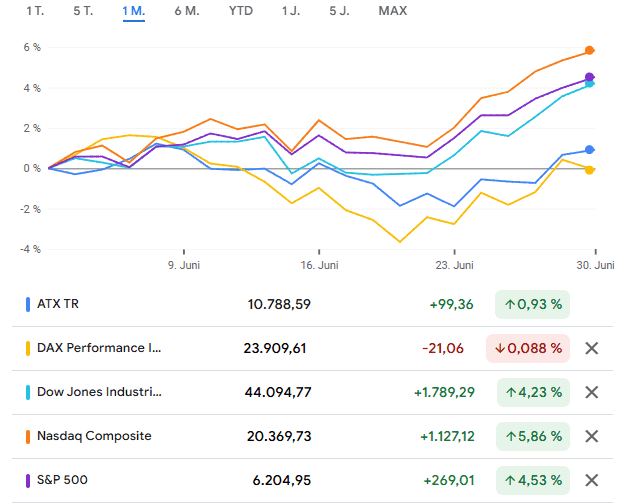The image size is (618, 504).
Task: Click the purple S&P 500 endpoint dot
Action: [x=589, y=77]
